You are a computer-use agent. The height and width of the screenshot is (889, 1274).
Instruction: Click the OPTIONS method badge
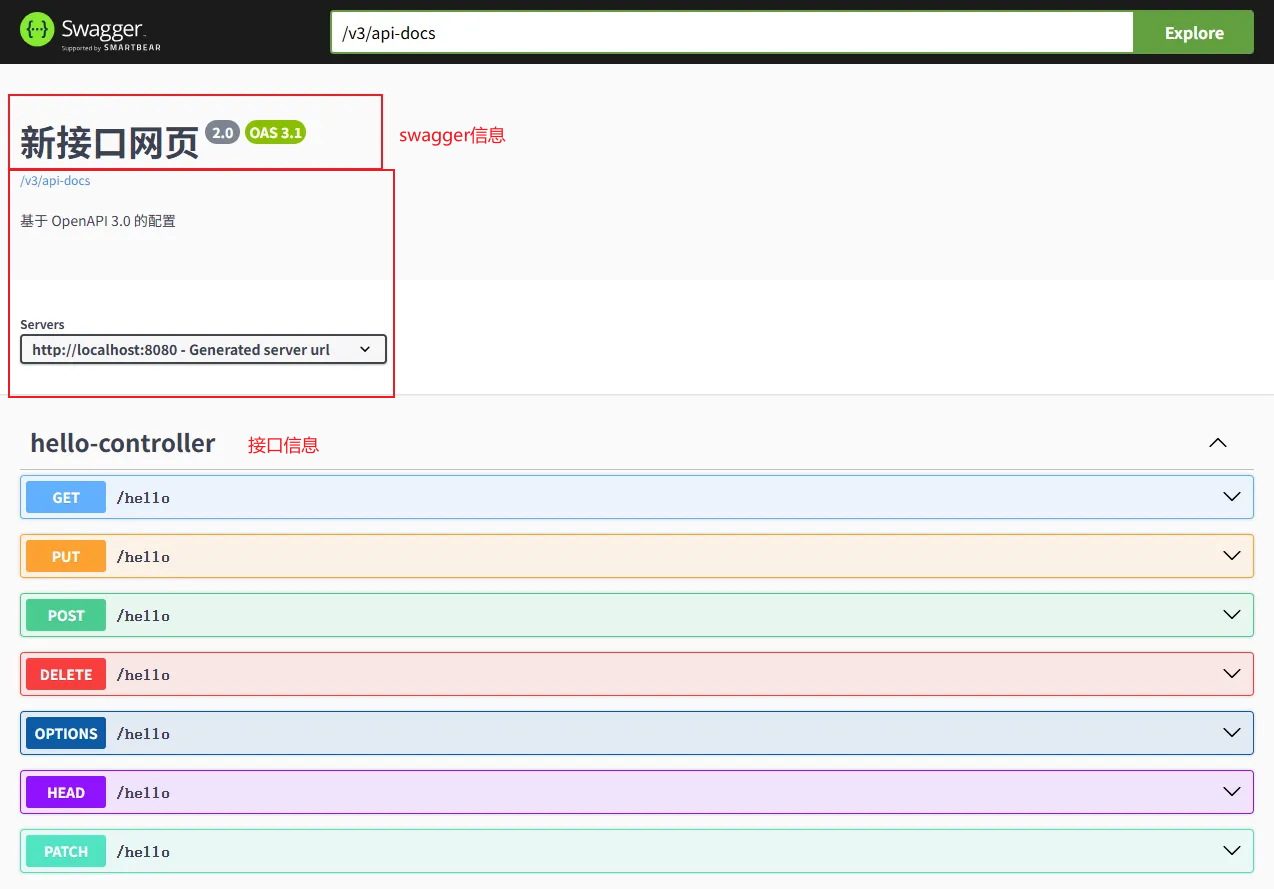(x=66, y=733)
